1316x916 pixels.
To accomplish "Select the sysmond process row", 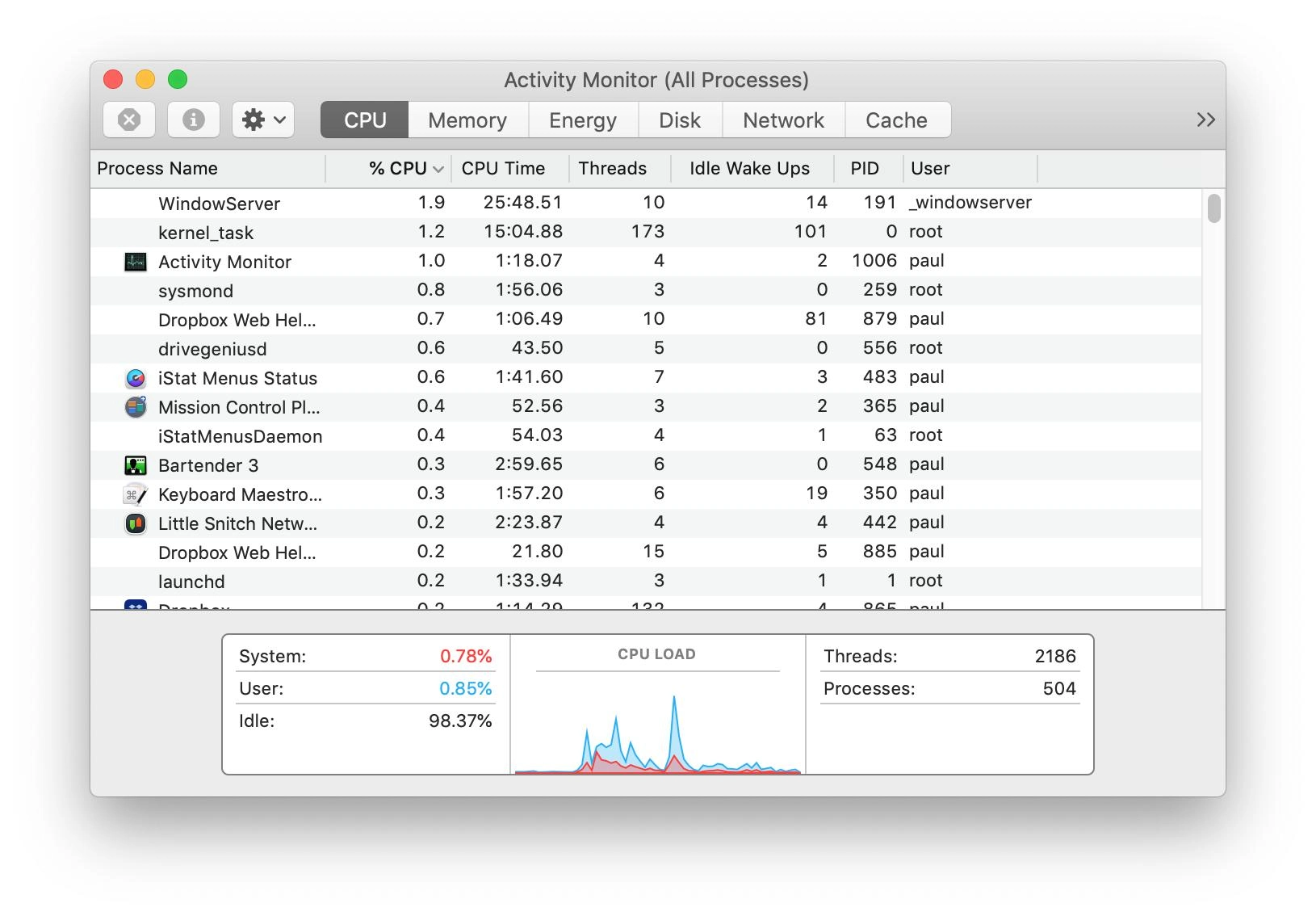I will pos(646,290).
